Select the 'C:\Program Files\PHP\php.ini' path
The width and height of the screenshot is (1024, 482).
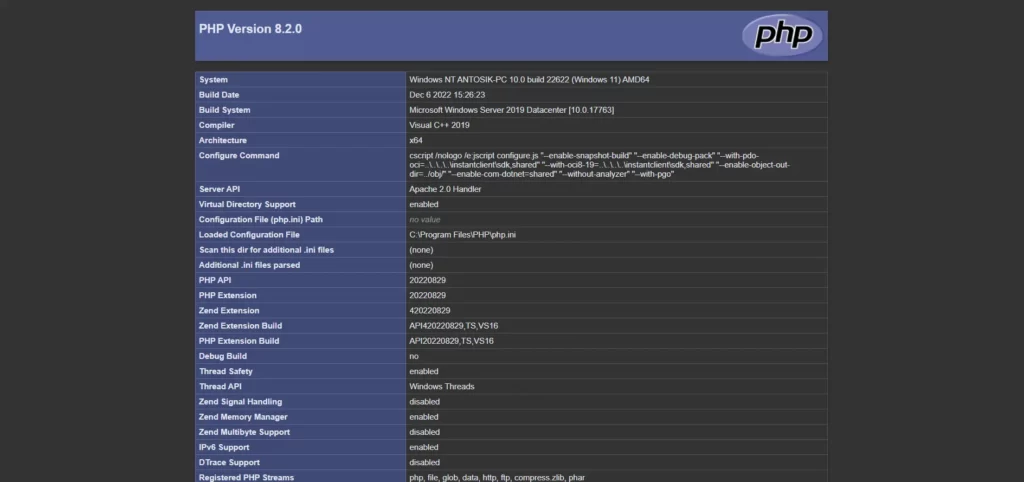(x=462, y=234)
